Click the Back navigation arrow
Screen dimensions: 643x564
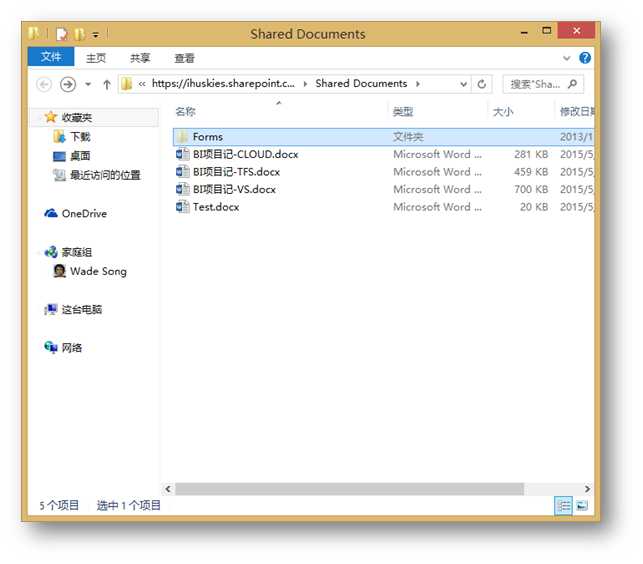pos(44,84)
